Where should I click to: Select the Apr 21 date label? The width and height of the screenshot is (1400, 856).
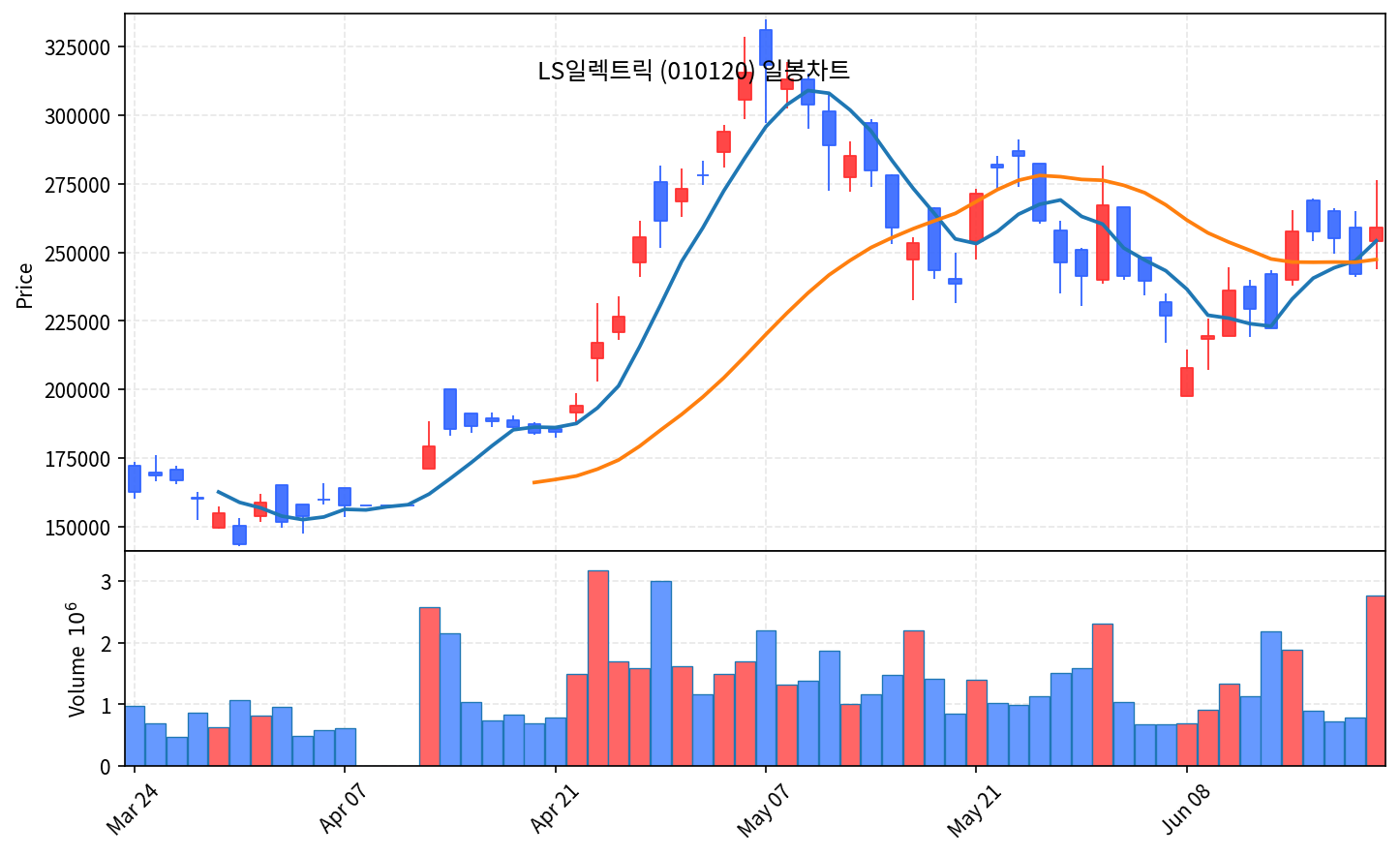point(555,810)
